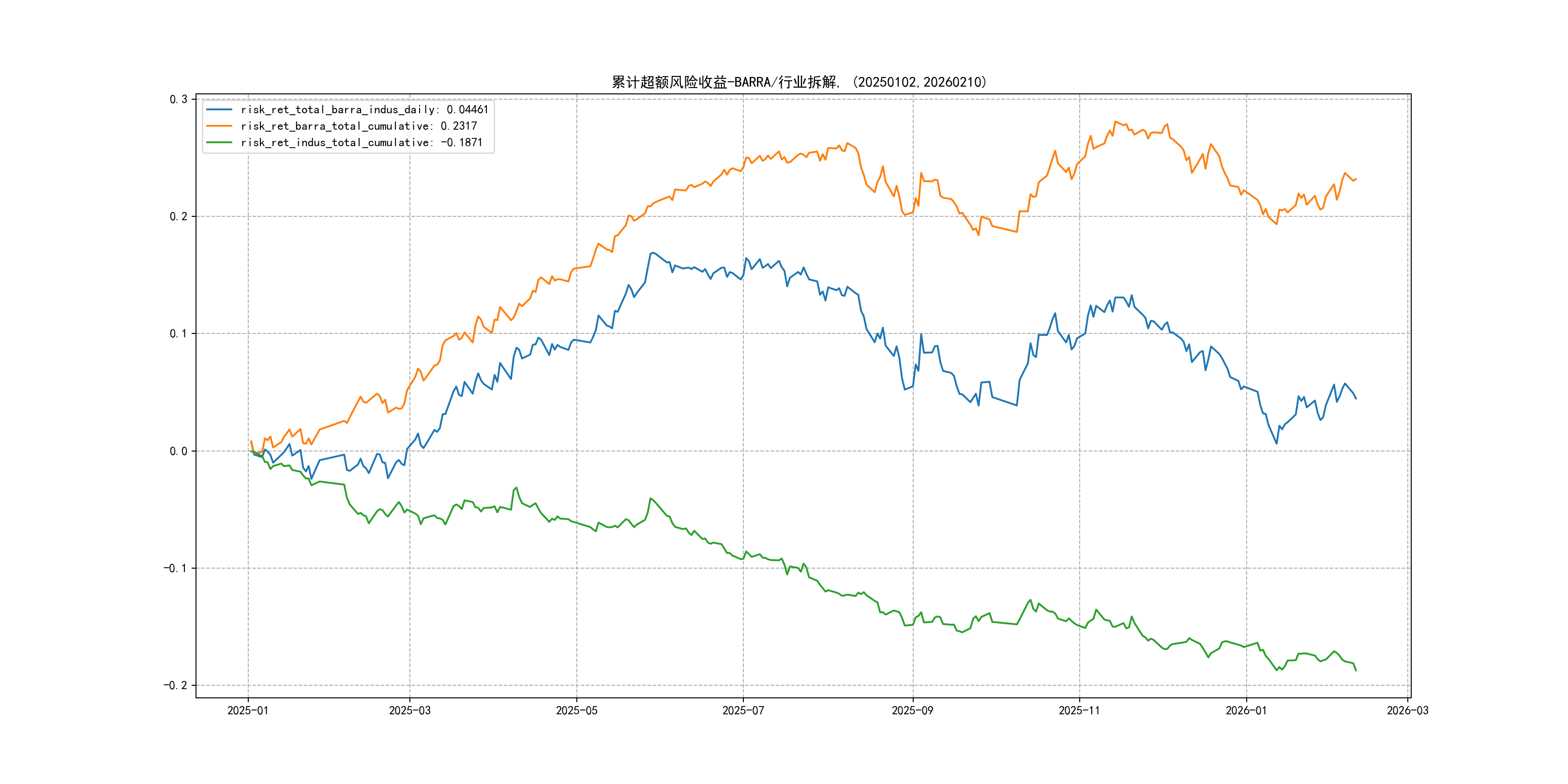Click the 2025-11 x-axis label
Viewport: 1568px width, 784px height.
1079,710
